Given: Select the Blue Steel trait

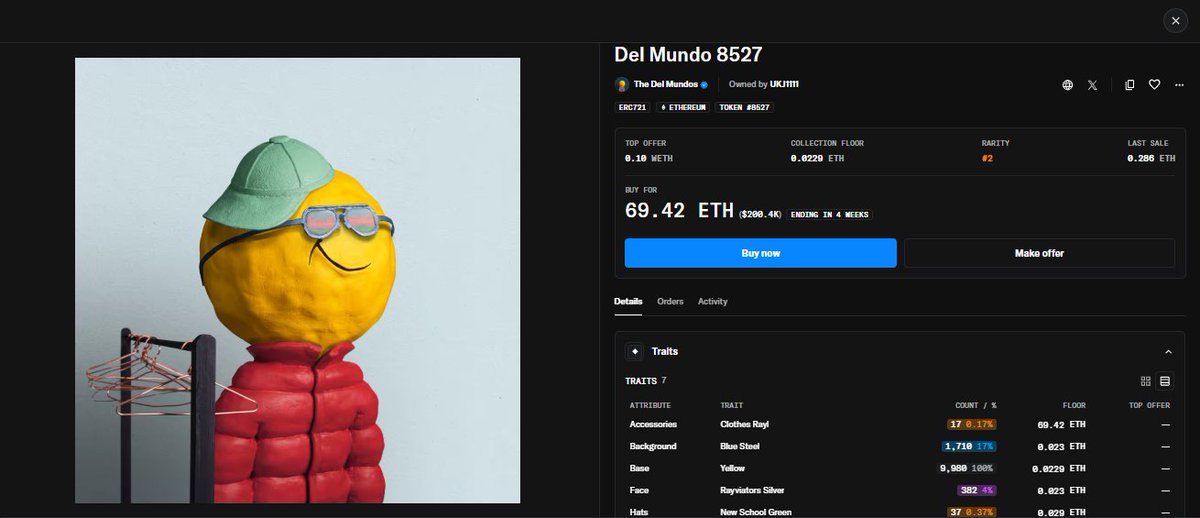Looking at the screenshot, I should (740, 446).
